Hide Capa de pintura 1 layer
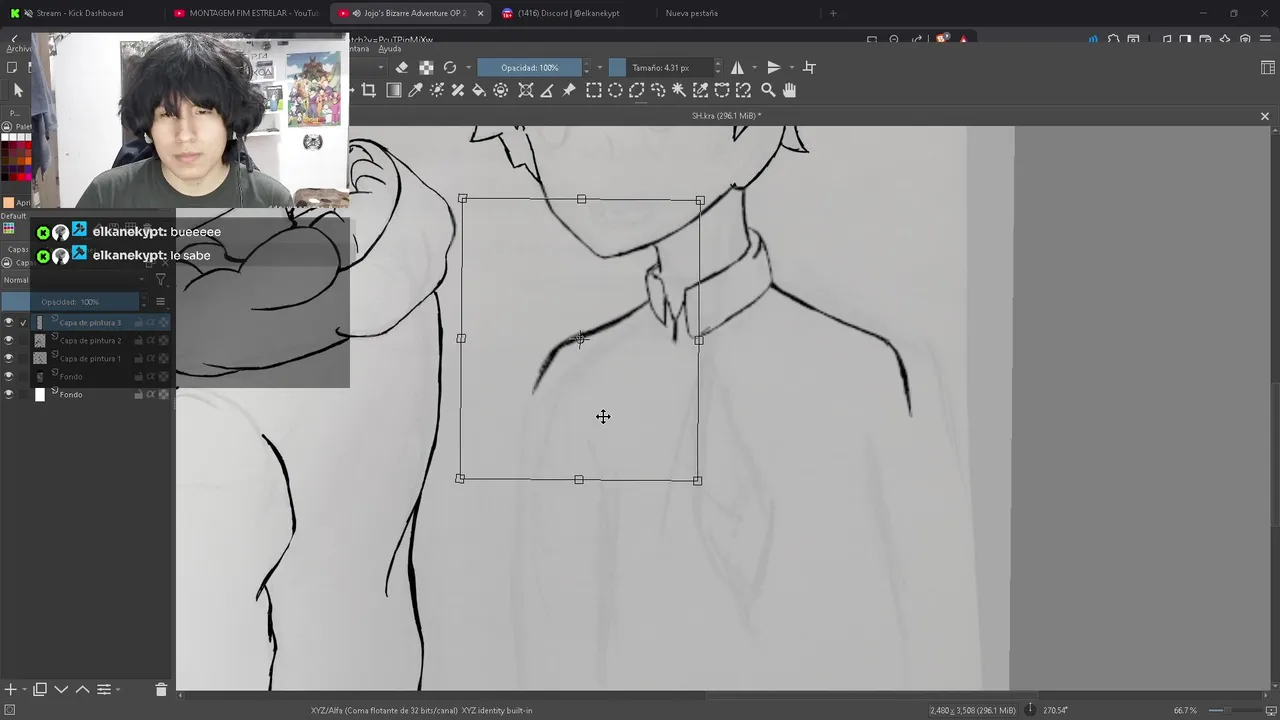 coord(9,358)
